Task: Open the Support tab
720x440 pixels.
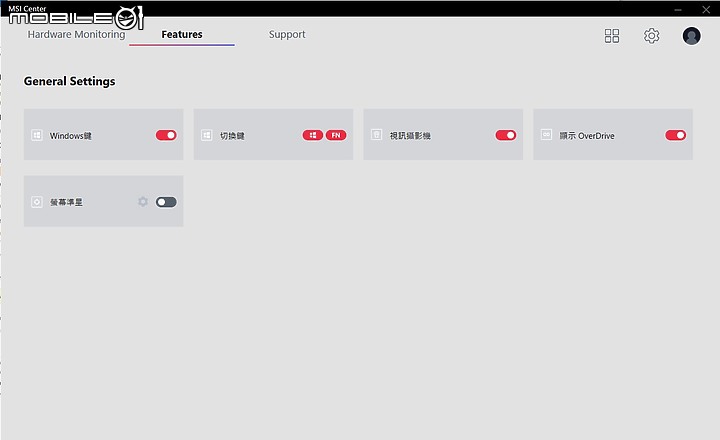Action: [x=287, y=34]
